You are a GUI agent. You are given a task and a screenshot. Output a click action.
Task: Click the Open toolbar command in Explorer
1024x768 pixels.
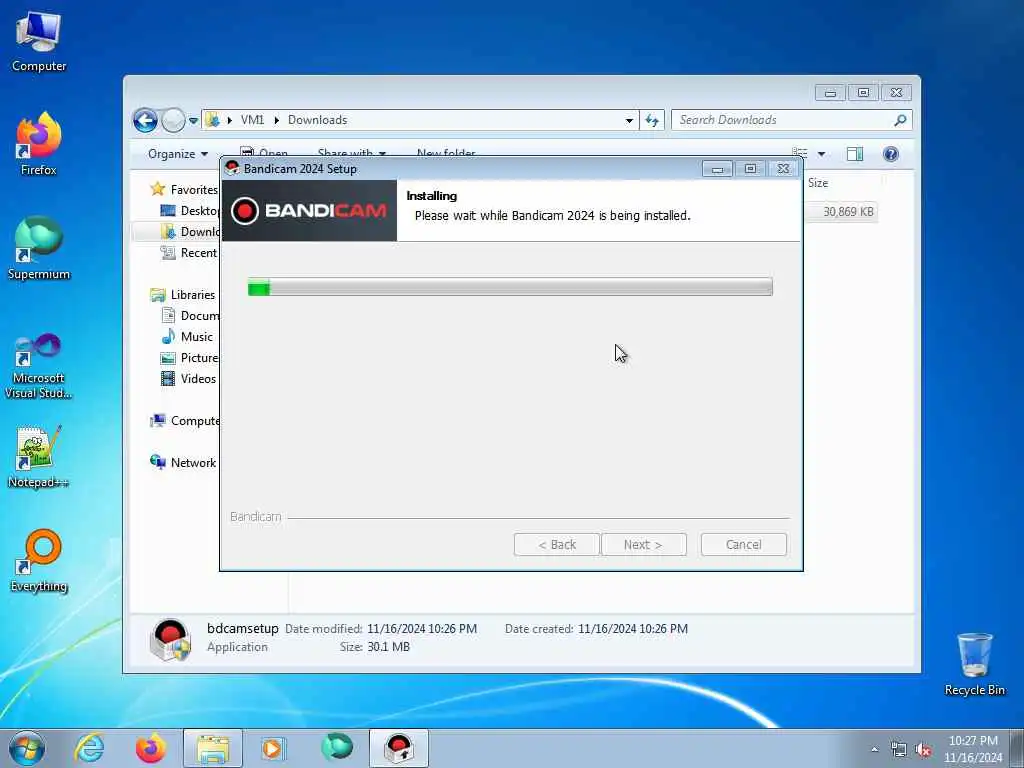click(264, 153)
